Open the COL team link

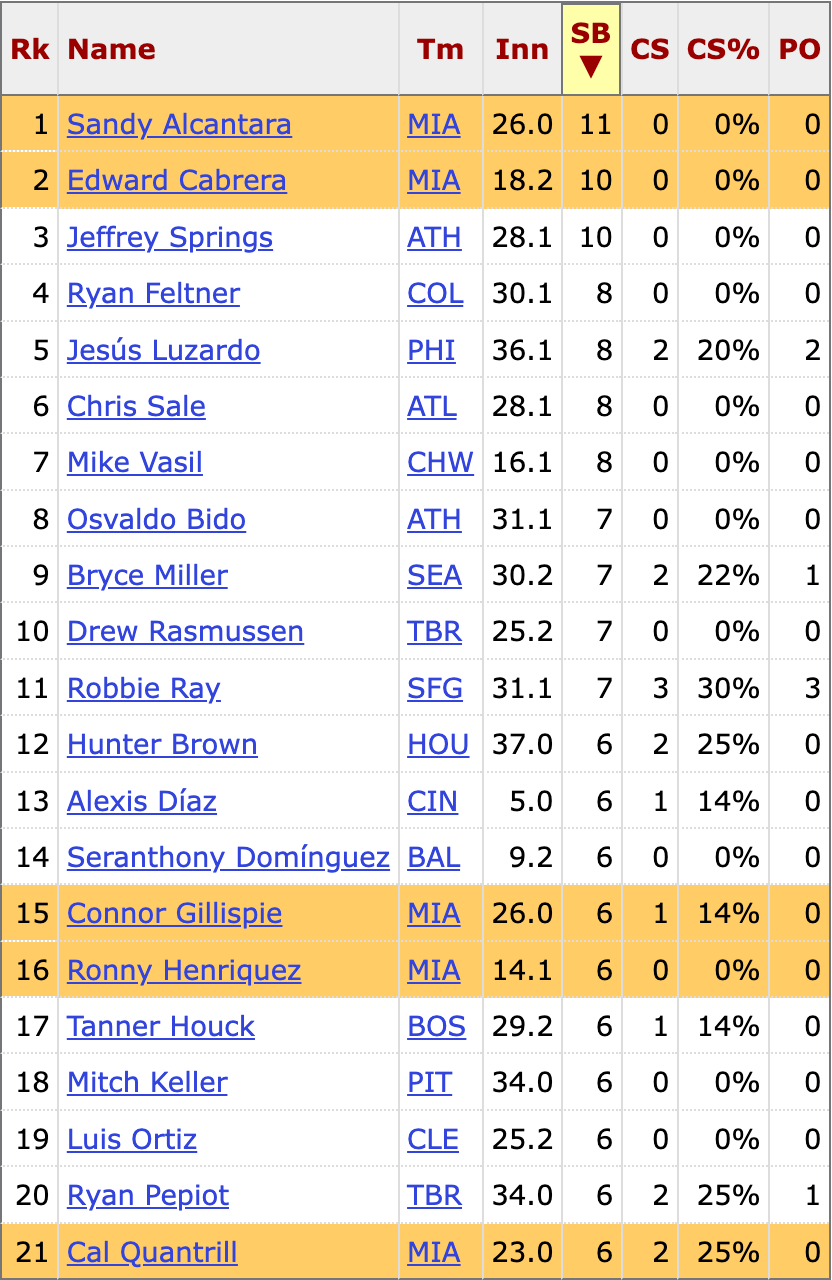pos(435,294)
